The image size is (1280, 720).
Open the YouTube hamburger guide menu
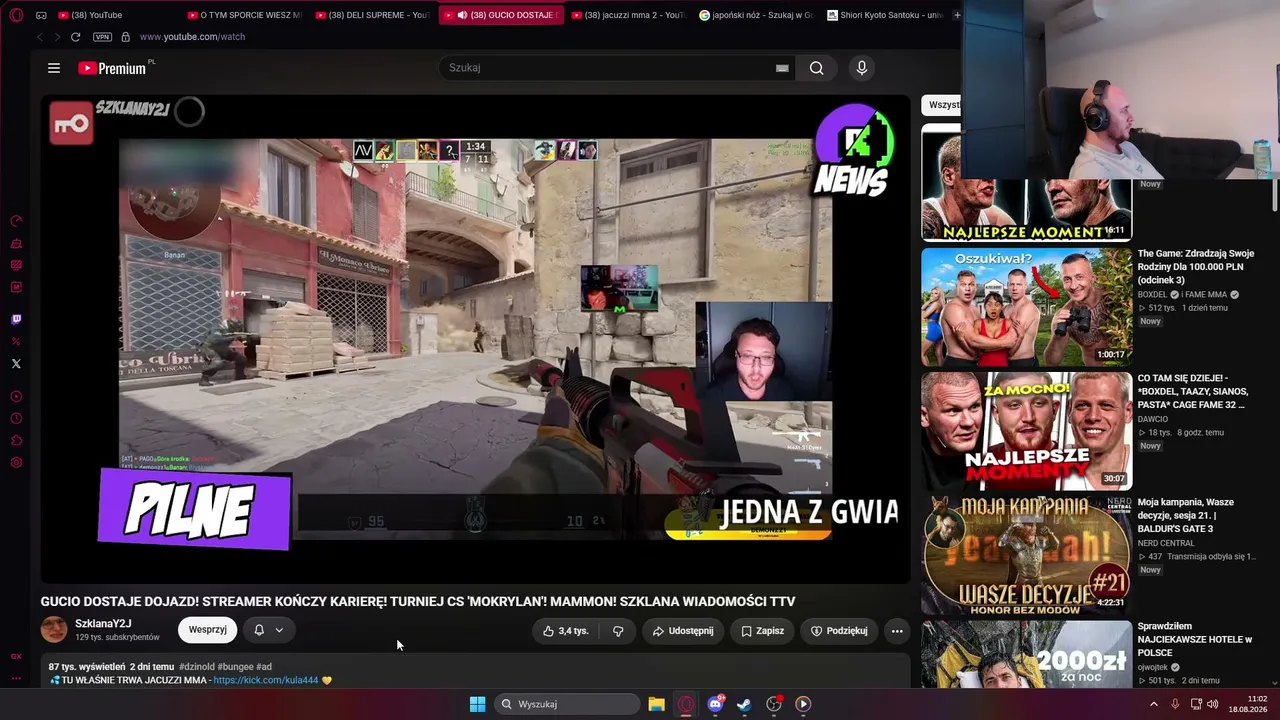(54, 68)
